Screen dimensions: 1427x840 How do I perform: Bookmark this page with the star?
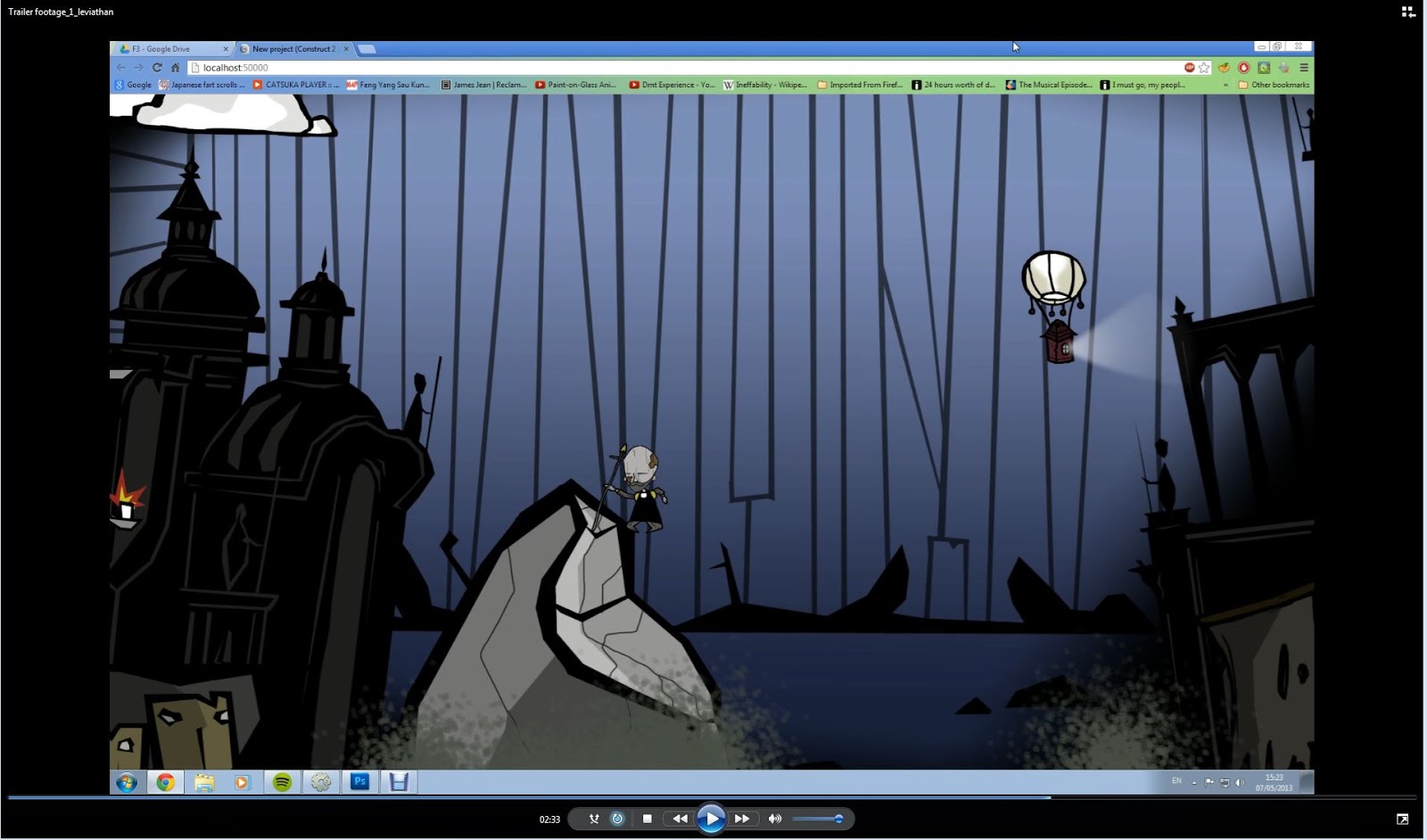click(1204, 68)
